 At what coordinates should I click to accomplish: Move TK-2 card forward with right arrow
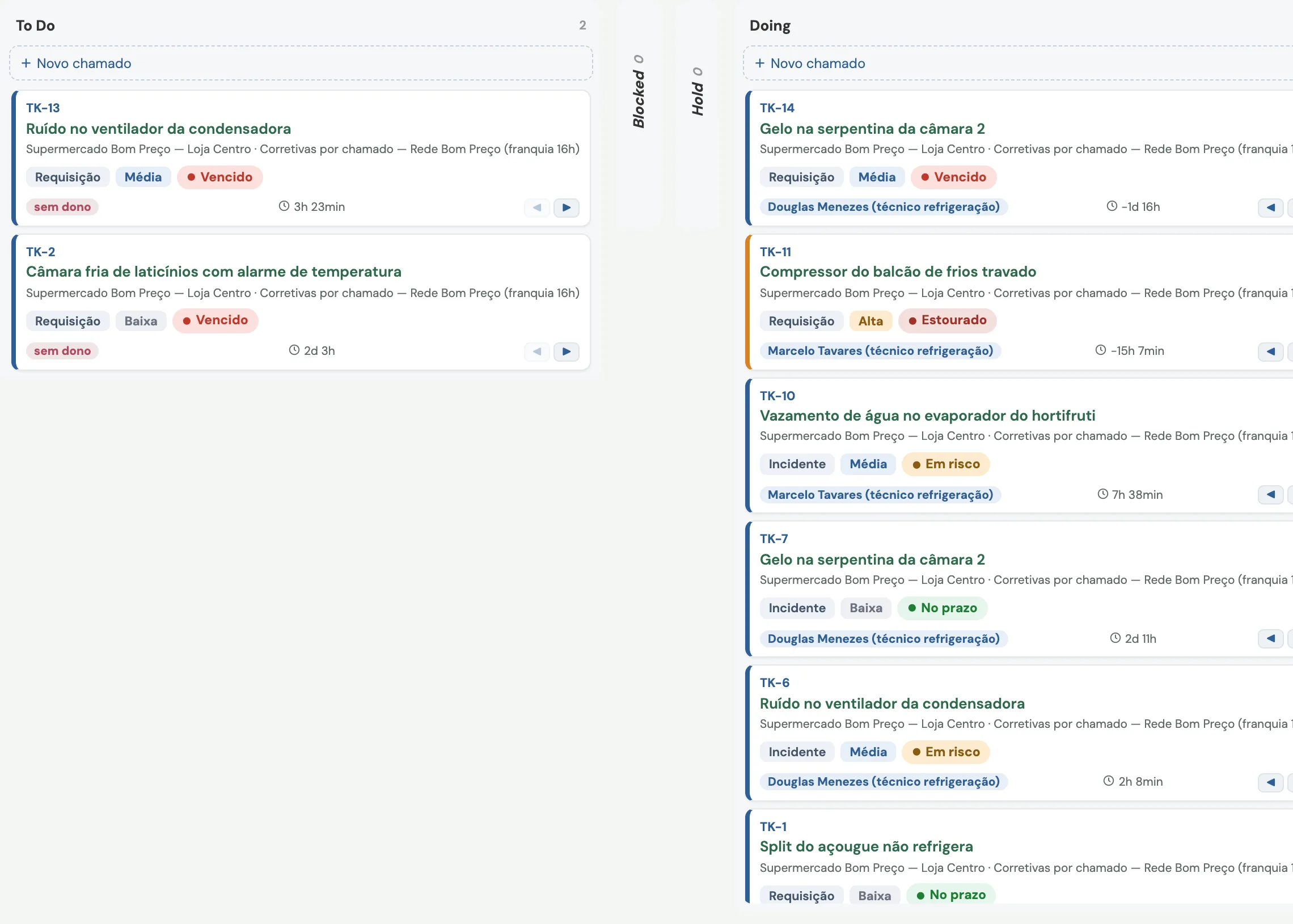click(567, 351)
